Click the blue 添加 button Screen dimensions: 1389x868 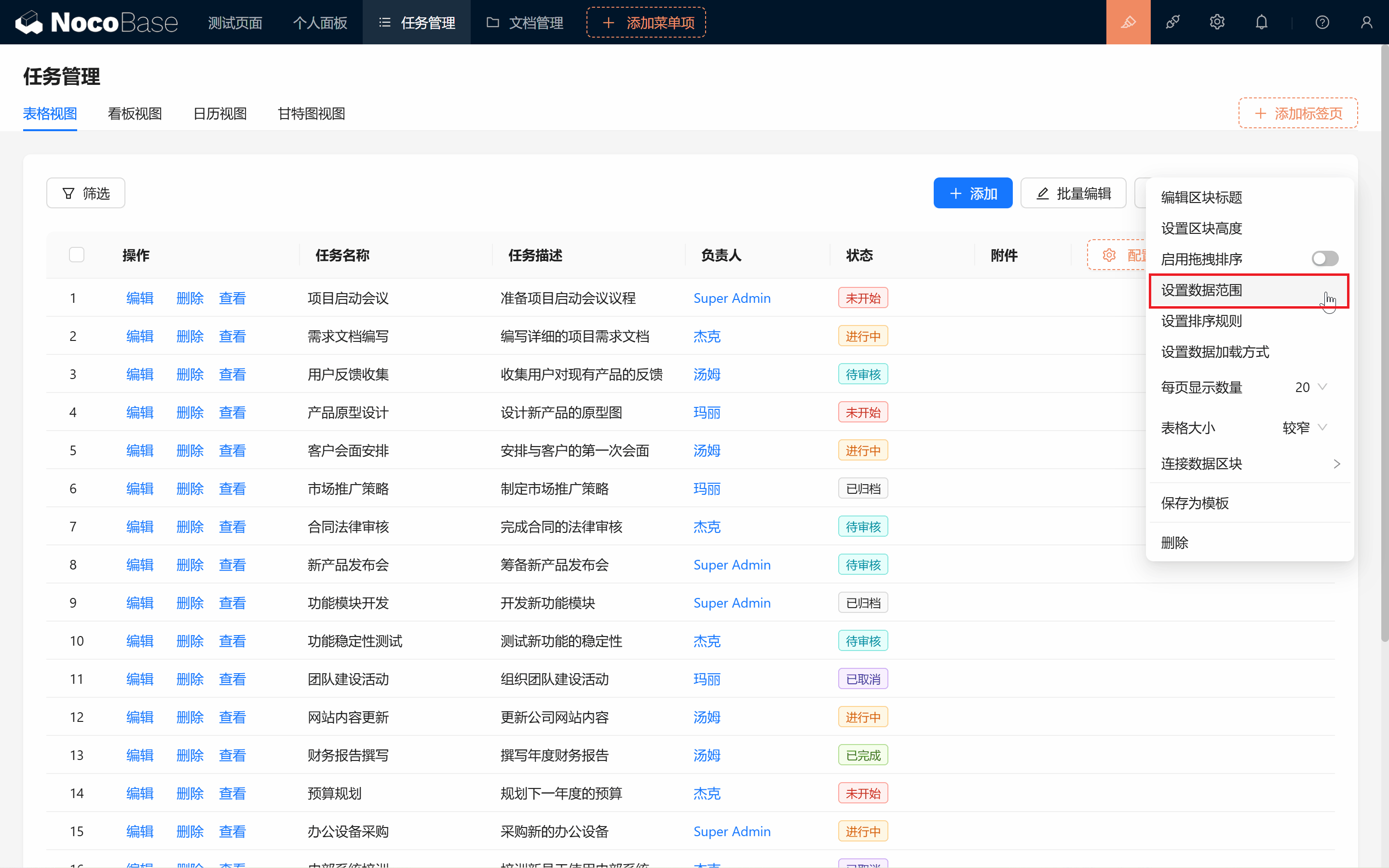(x=972, y=193)
